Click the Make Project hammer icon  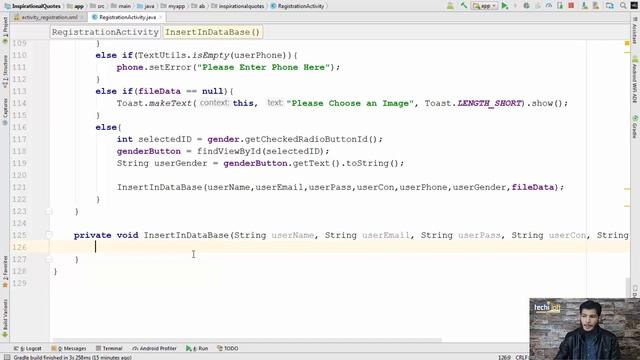tap(464, 6)
